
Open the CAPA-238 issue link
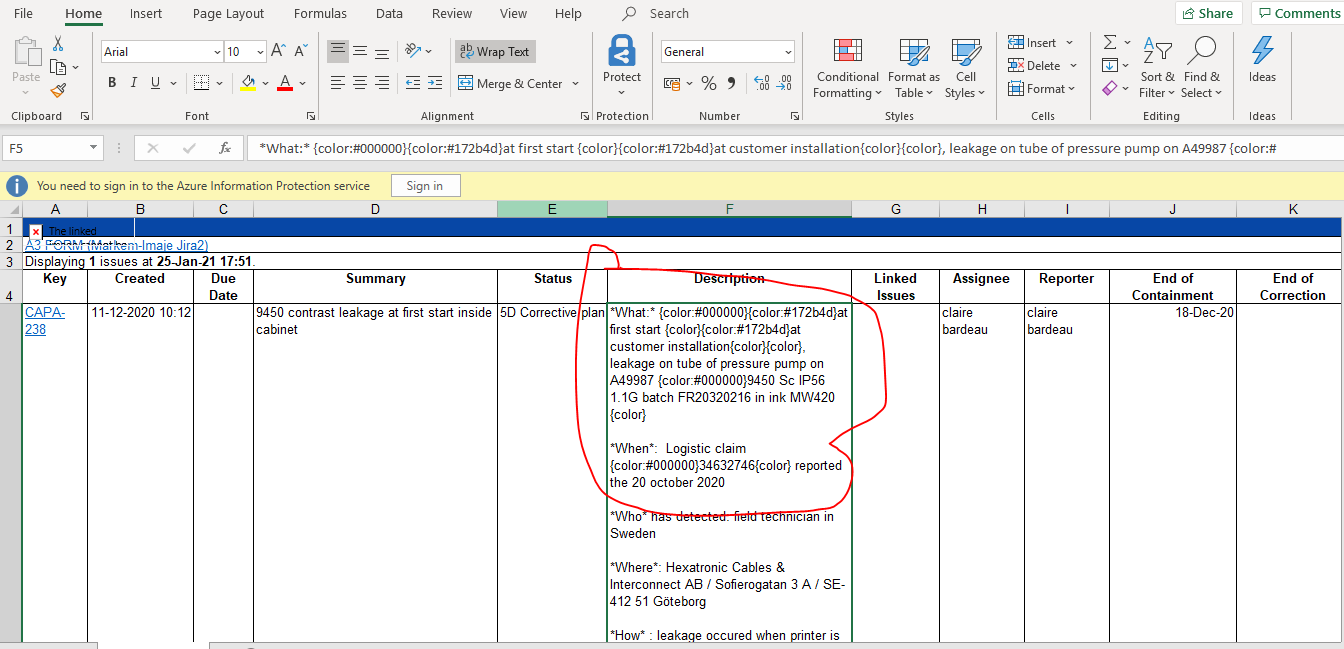point(44,321)
